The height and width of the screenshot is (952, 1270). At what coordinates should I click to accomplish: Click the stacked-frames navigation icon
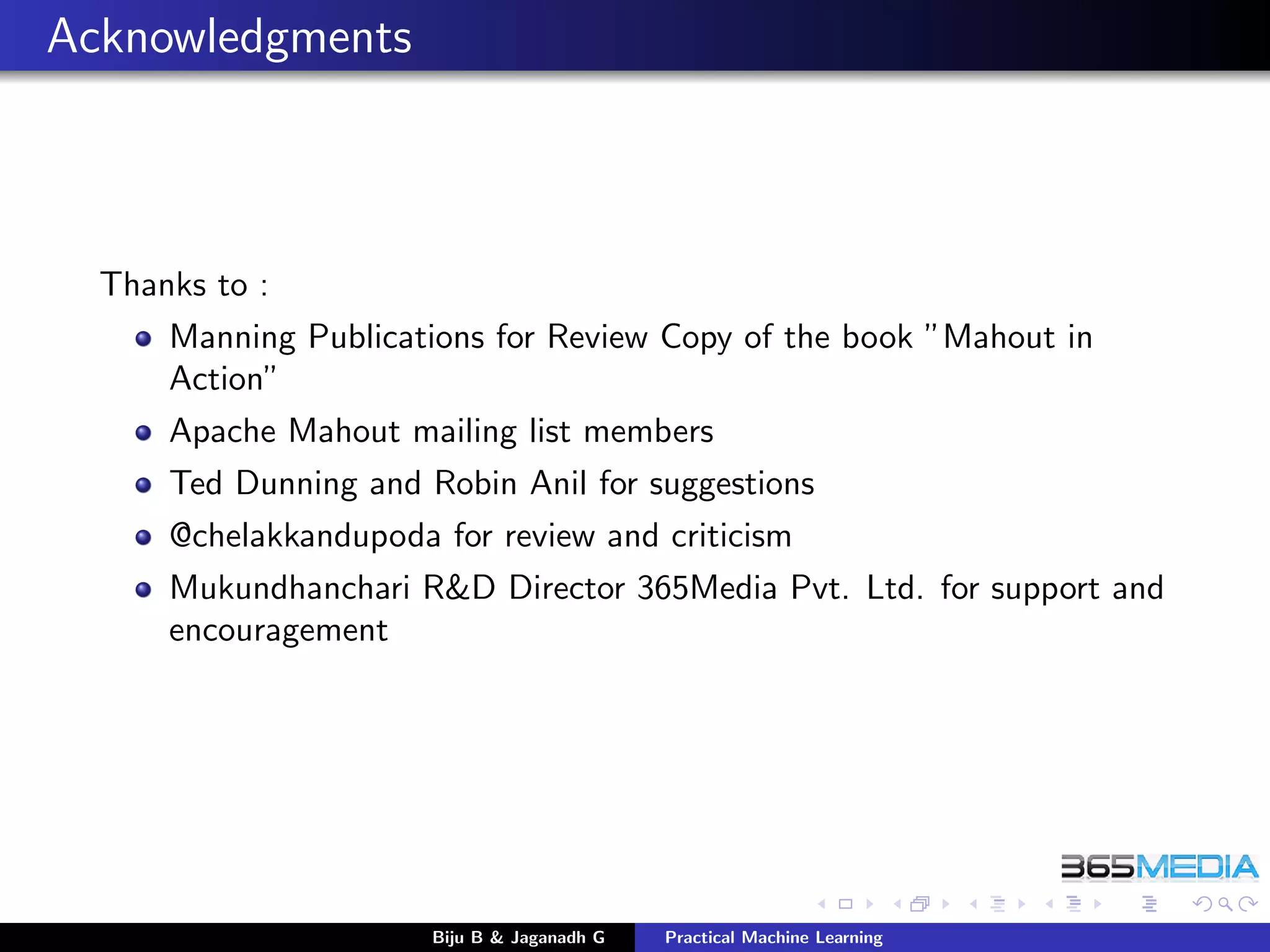coord(920,904)
